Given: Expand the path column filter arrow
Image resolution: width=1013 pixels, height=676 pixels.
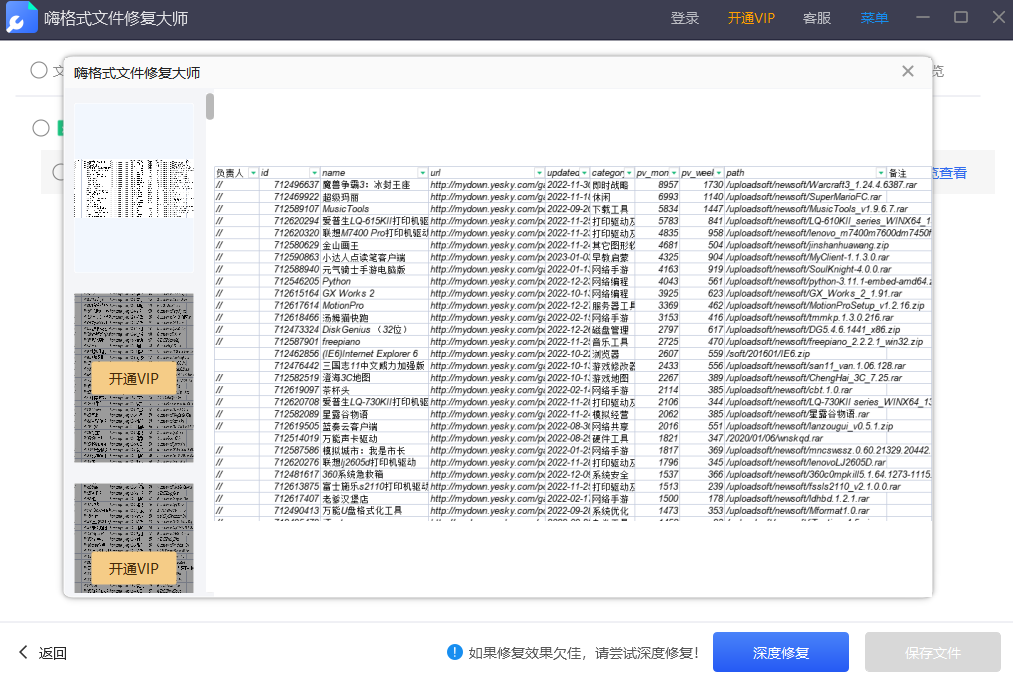Looking at the screenshot, I should click(881, 173).
